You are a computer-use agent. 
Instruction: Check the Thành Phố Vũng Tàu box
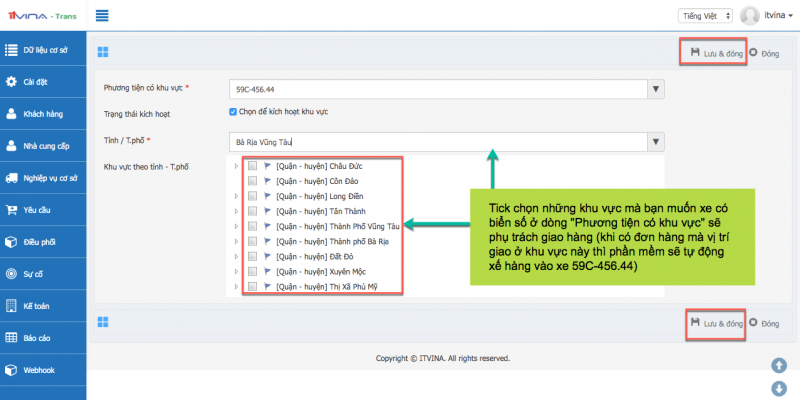coord(253,226)
